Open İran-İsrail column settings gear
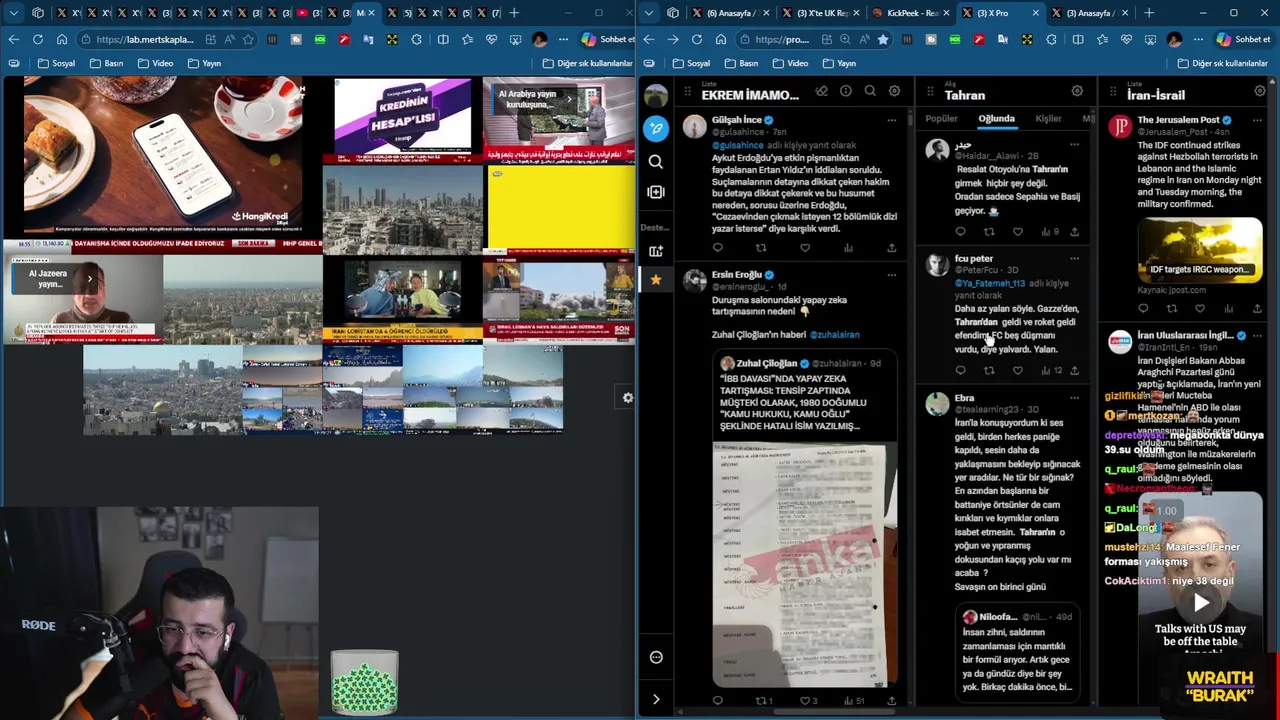 [1260, 91]
